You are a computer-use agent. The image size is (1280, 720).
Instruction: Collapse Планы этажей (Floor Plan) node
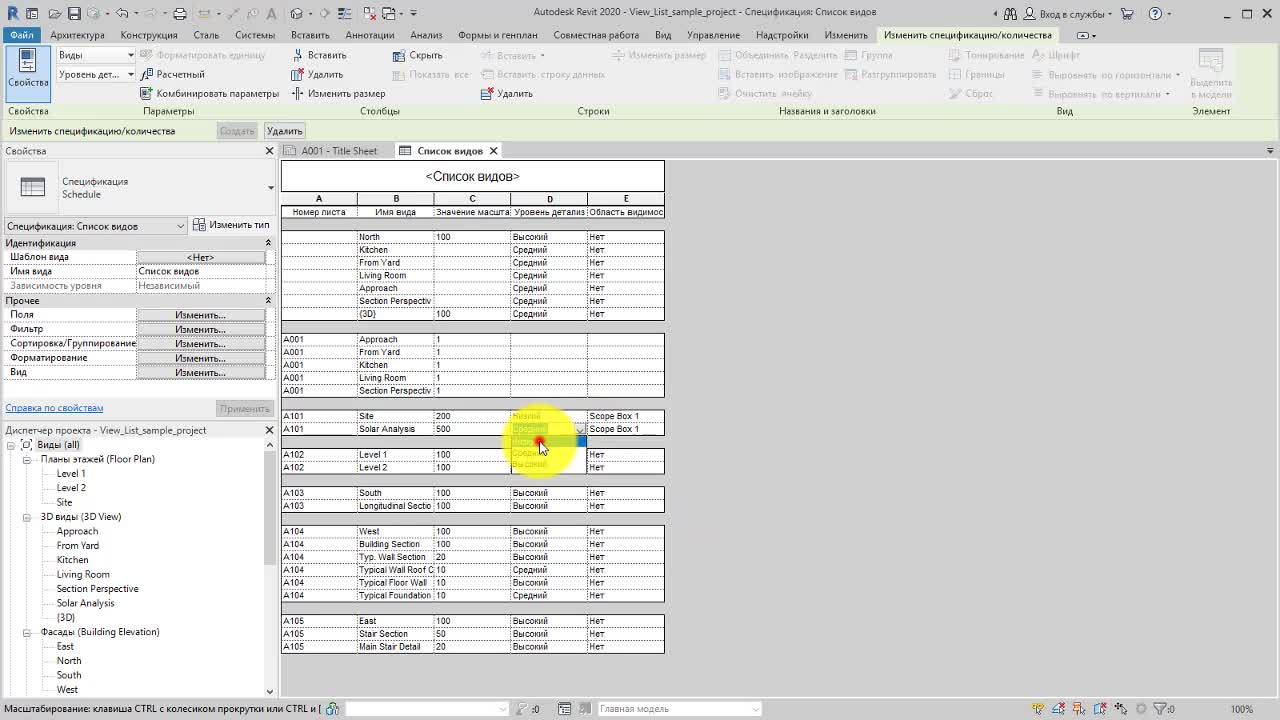pos(27,459)
